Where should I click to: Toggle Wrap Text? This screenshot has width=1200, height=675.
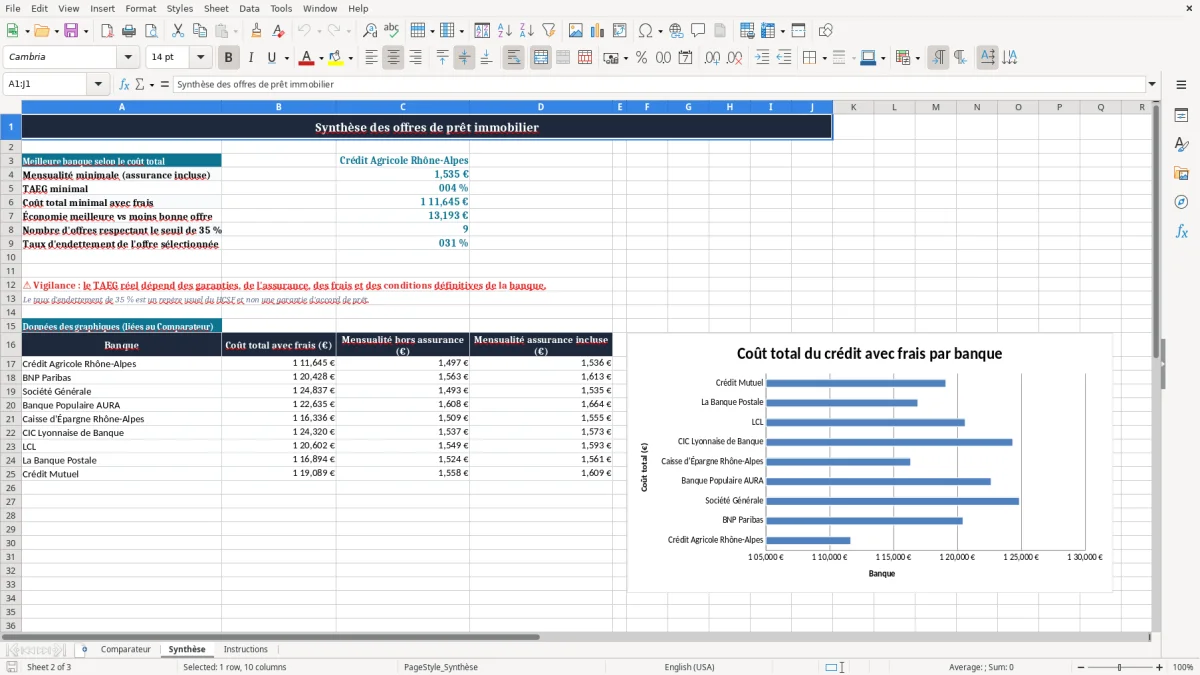[x=514, y=58]
